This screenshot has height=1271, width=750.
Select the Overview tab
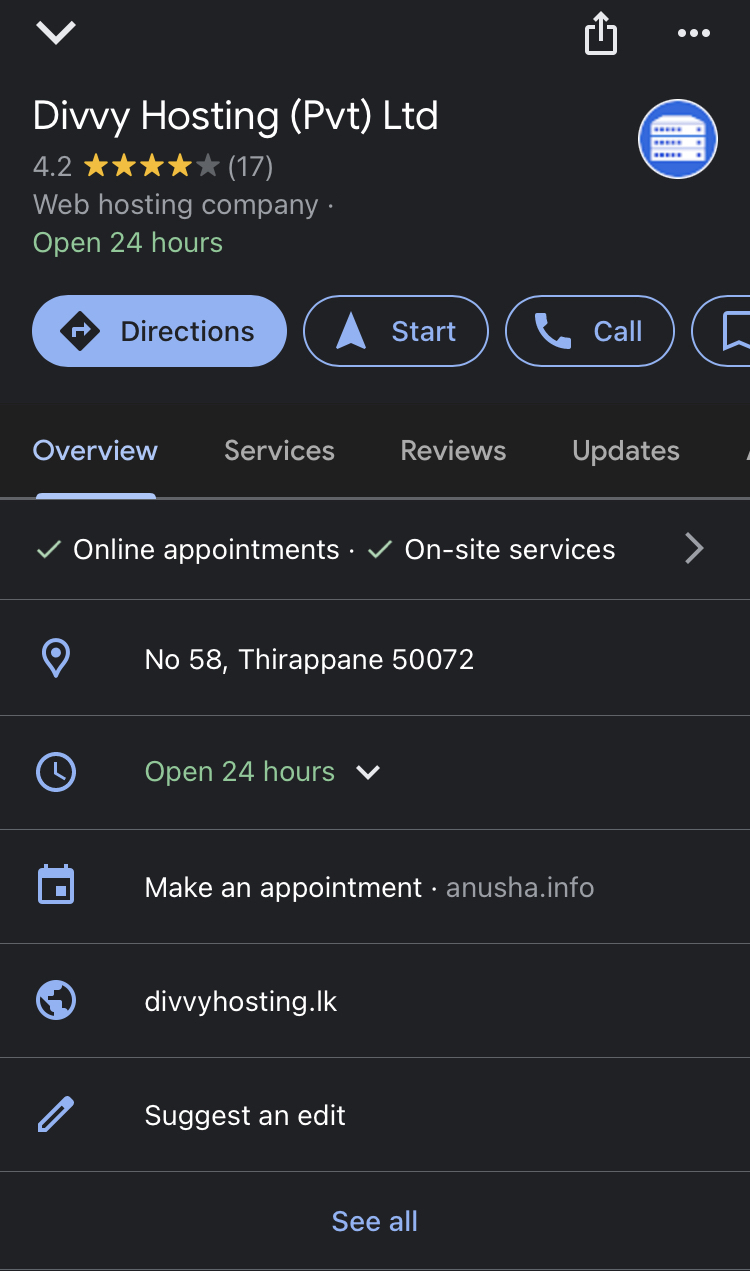(95, 451)
